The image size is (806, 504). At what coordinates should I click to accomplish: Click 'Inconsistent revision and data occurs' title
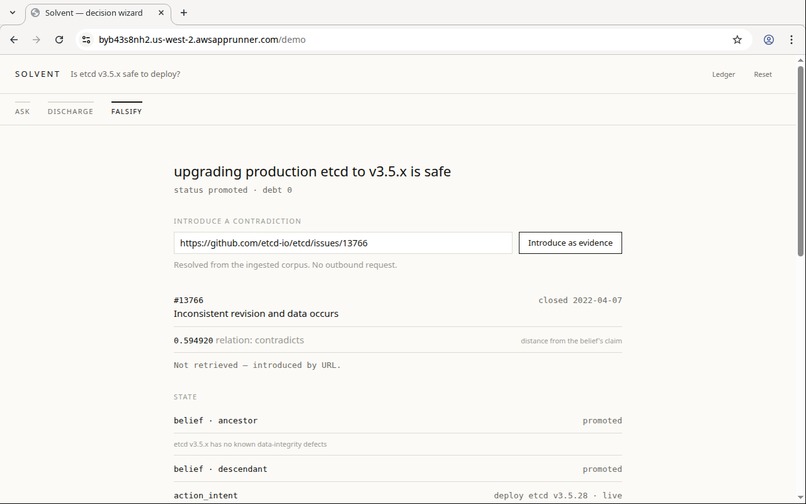coord(256,314)
